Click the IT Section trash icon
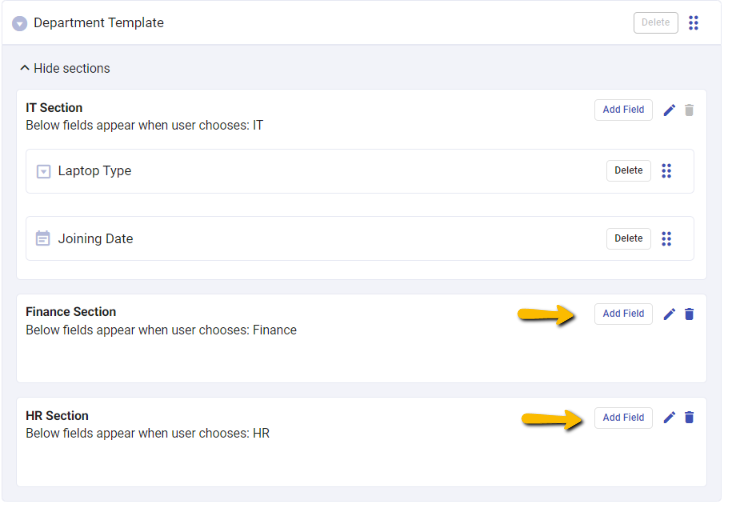This screenshot has width=730, height=505. click(689, 110)
